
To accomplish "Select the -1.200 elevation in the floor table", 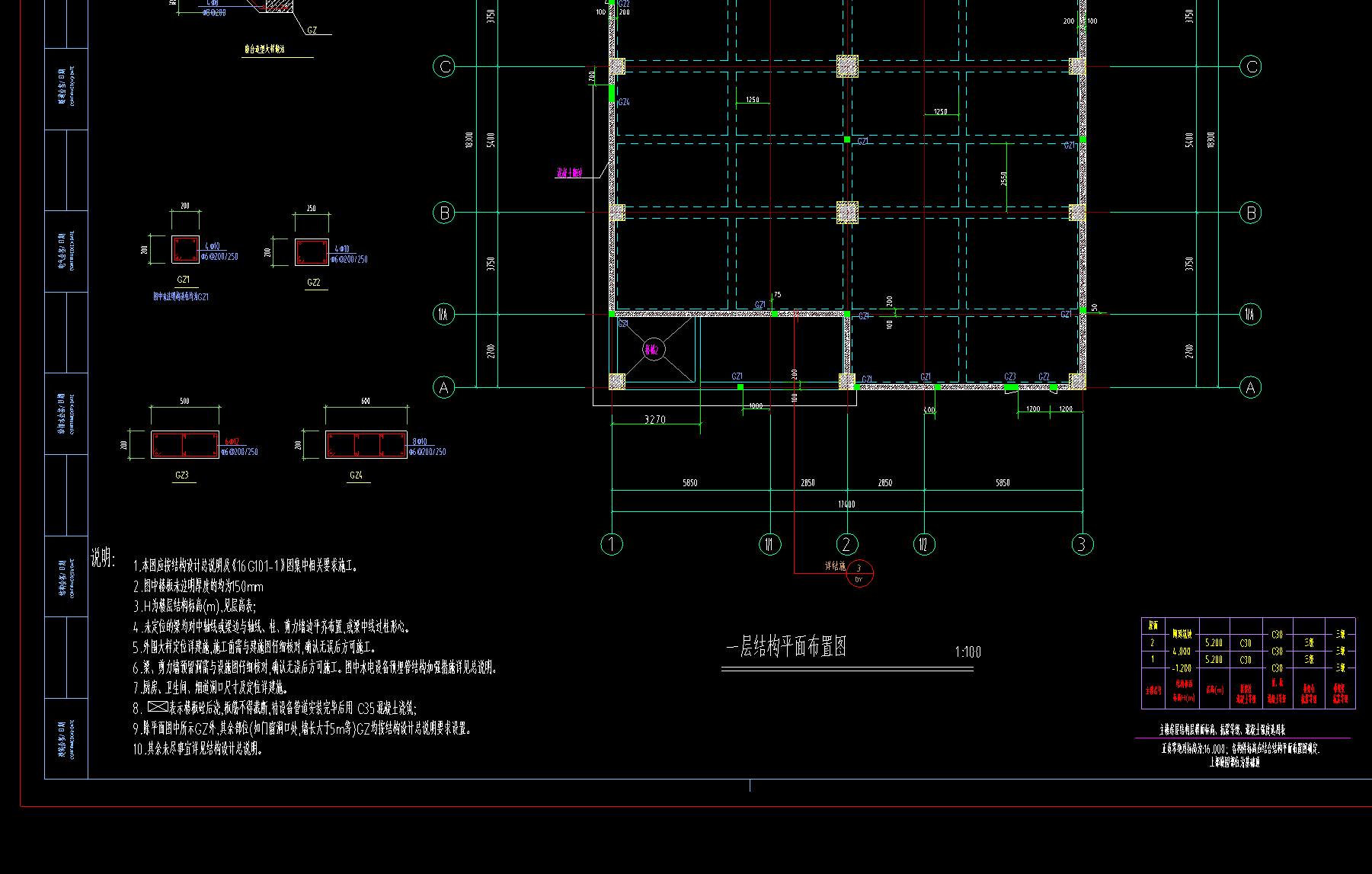I will click(x=1181, y=668).
